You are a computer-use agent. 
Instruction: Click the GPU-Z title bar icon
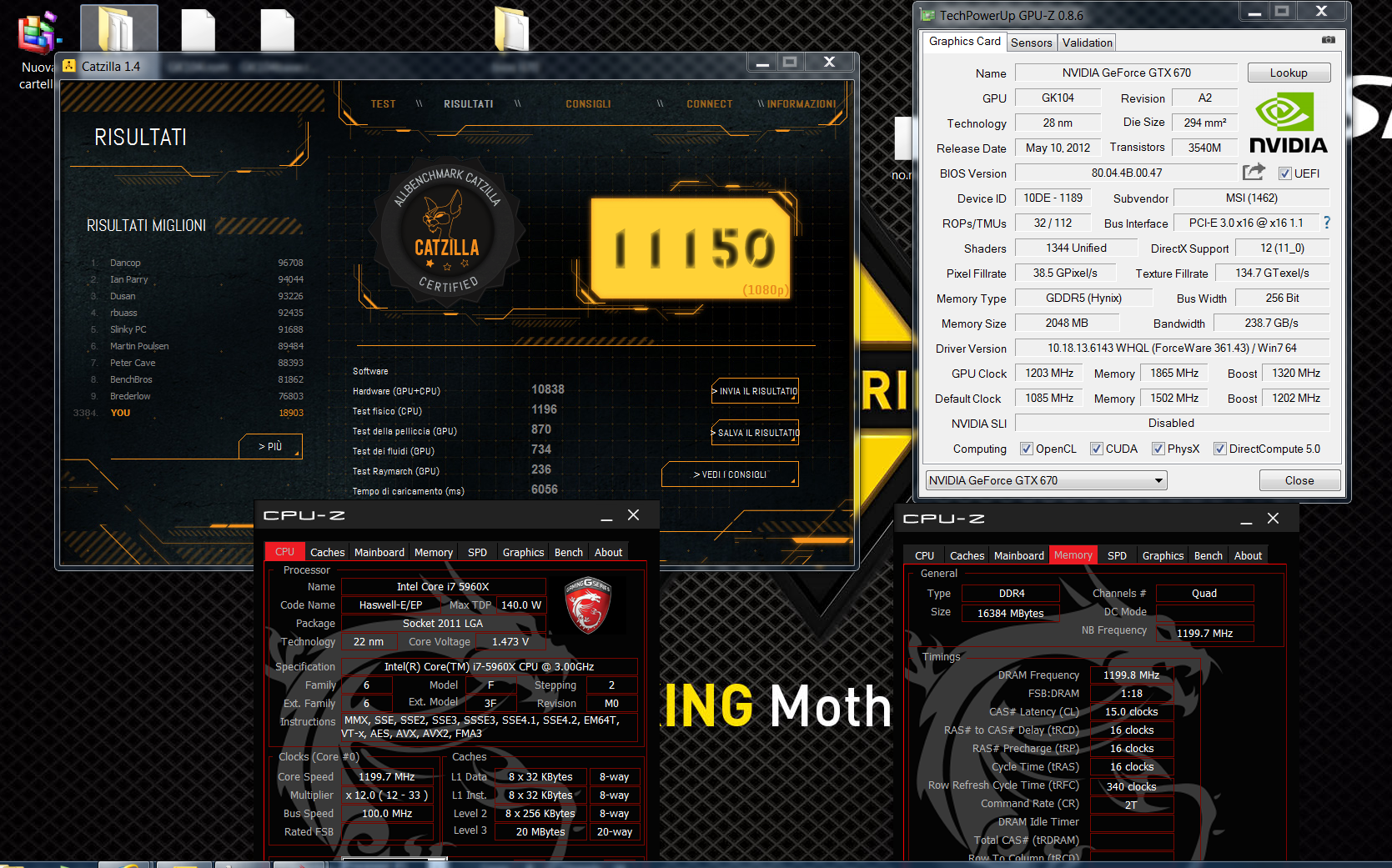[x=927, y=15]
